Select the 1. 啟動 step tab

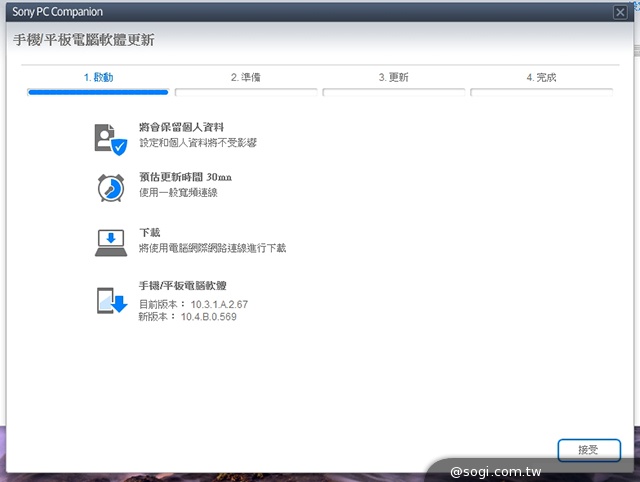[x=98, y=77]
